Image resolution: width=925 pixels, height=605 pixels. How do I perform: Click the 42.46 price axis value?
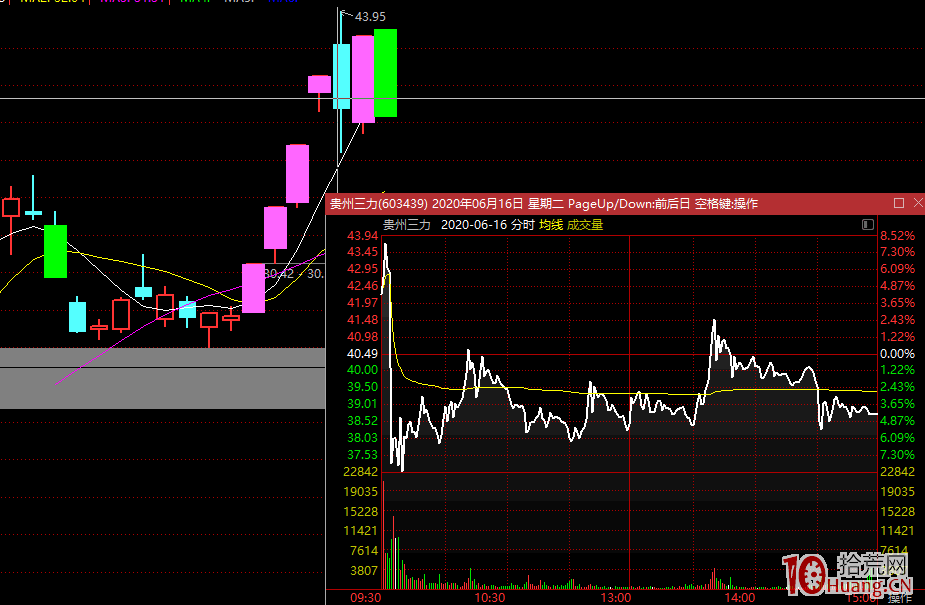(362, 286)
